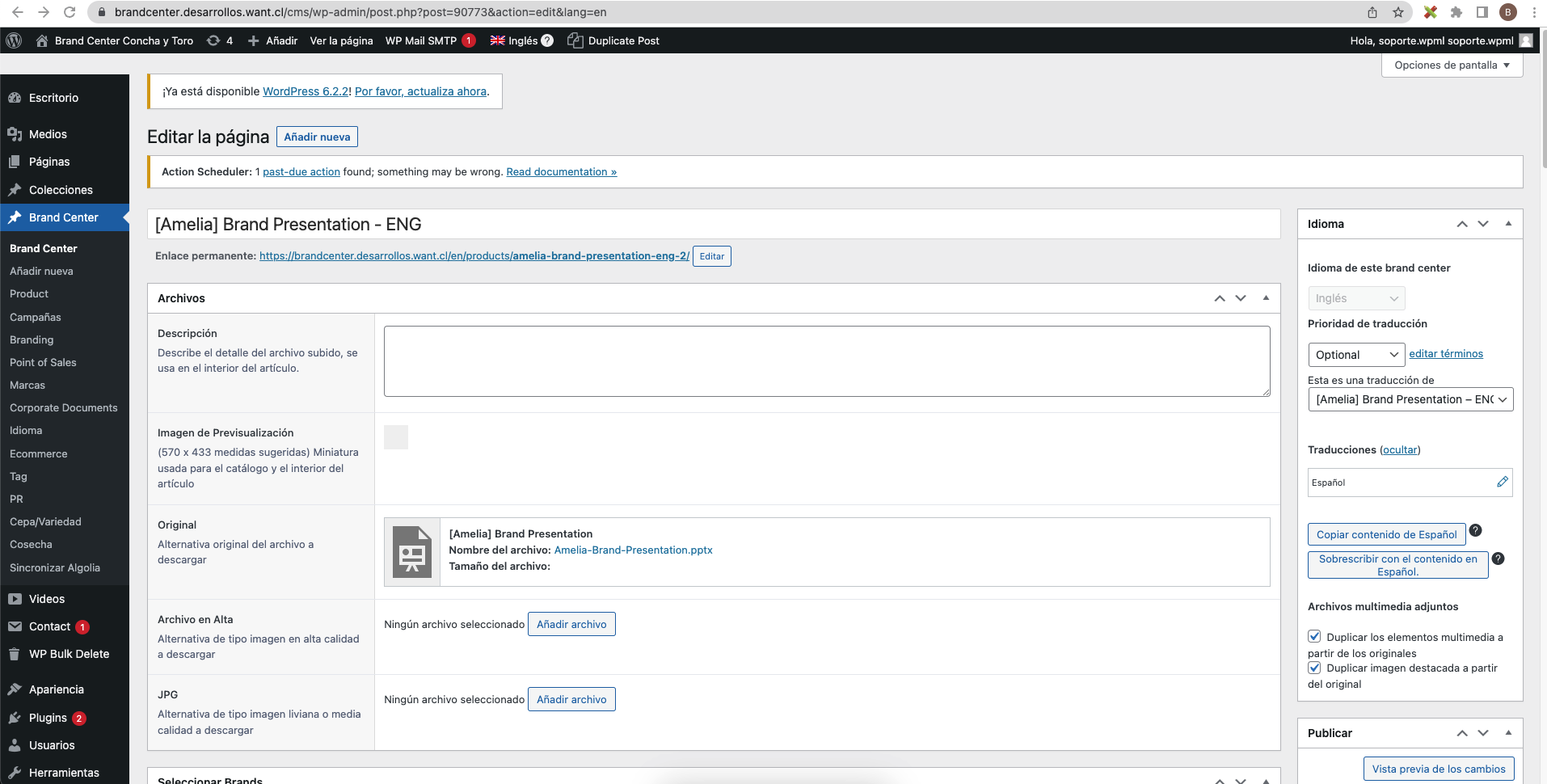The height and width of the screenshot is (784, 1547).
Task: Collapse the Archivos panel with triangle toggle
Action: (x=1266, y=298)
